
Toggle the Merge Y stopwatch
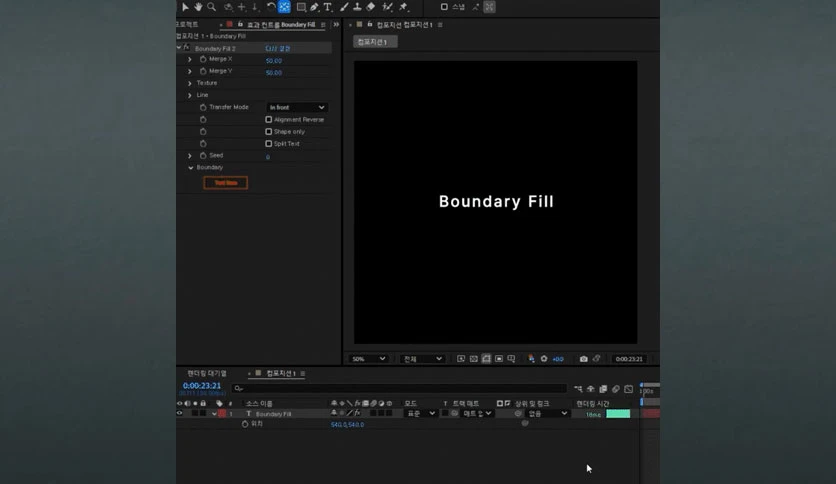point(203,71)
